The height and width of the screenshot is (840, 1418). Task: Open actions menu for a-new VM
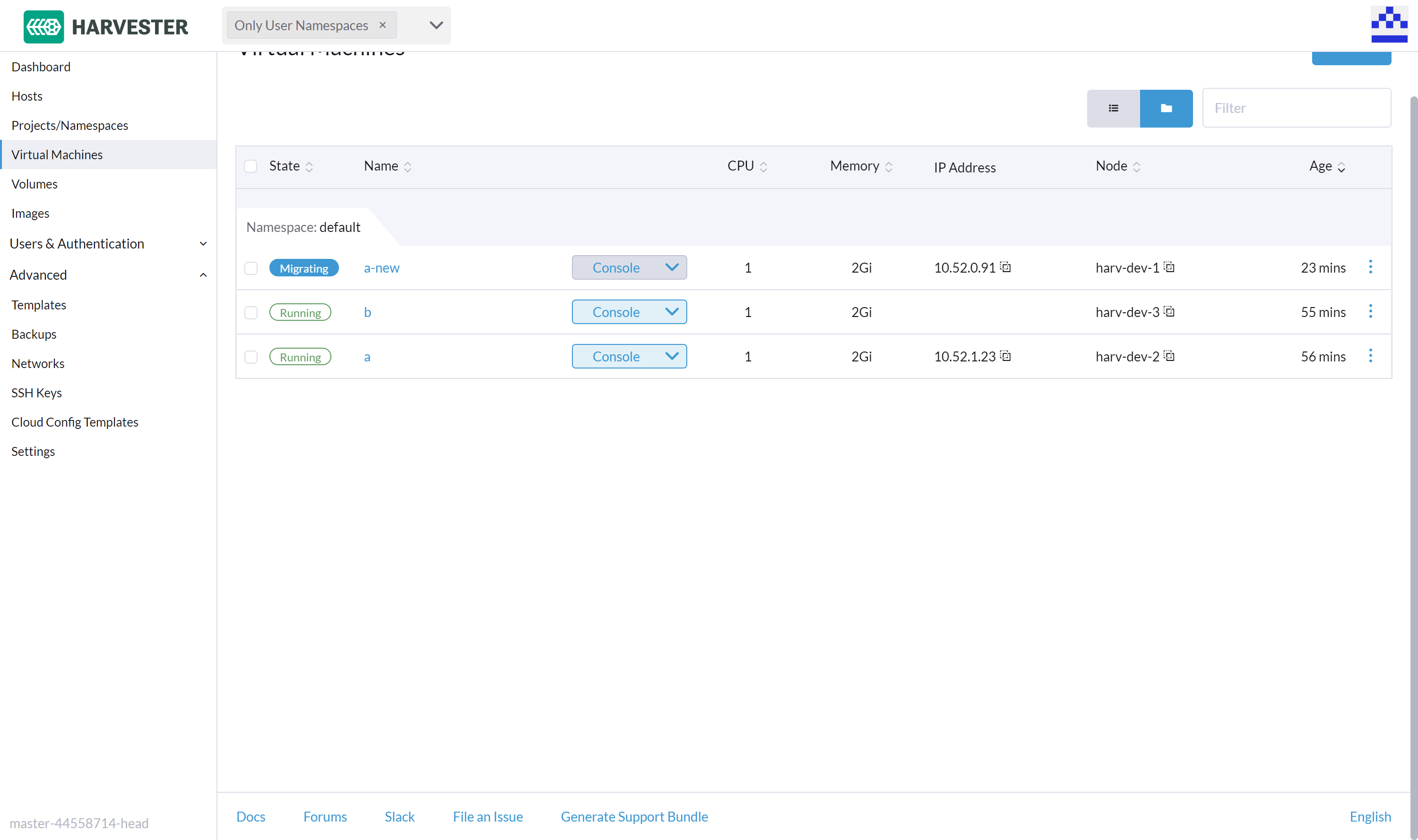point(1370,267)
